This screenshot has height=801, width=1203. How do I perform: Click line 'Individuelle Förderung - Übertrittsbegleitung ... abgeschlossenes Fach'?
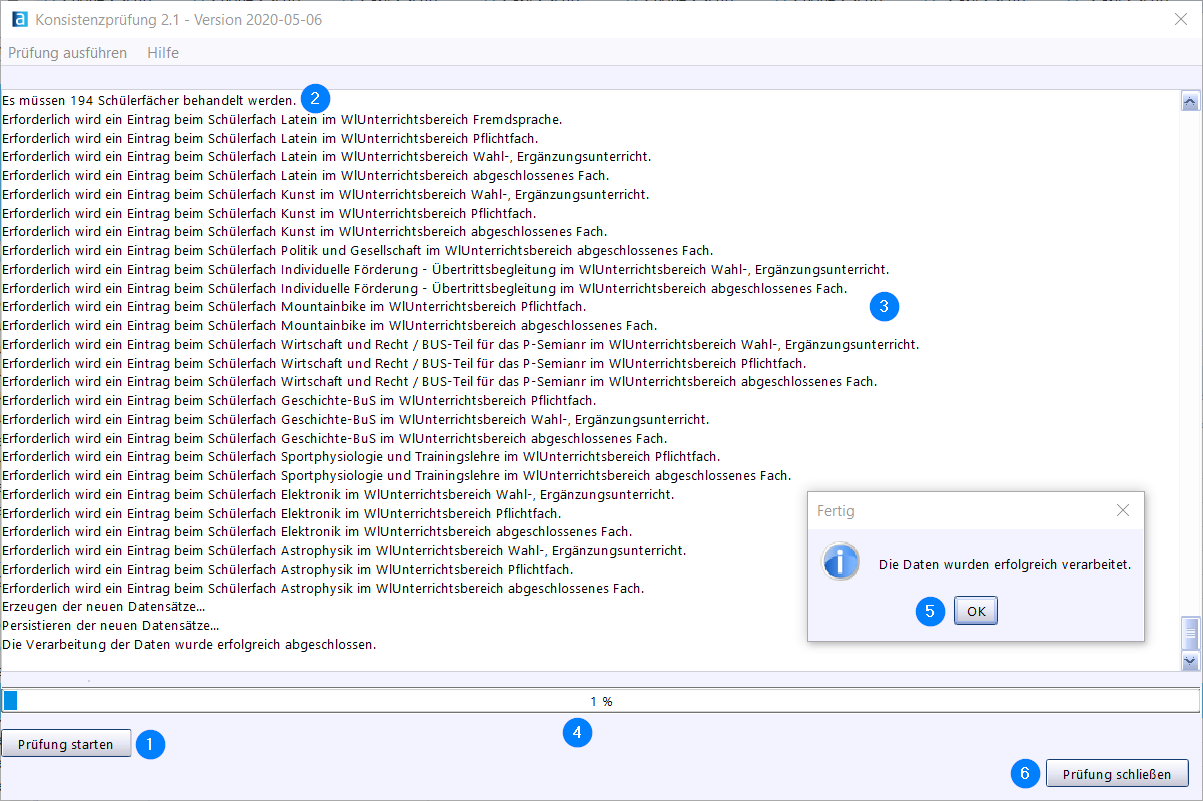425,288
